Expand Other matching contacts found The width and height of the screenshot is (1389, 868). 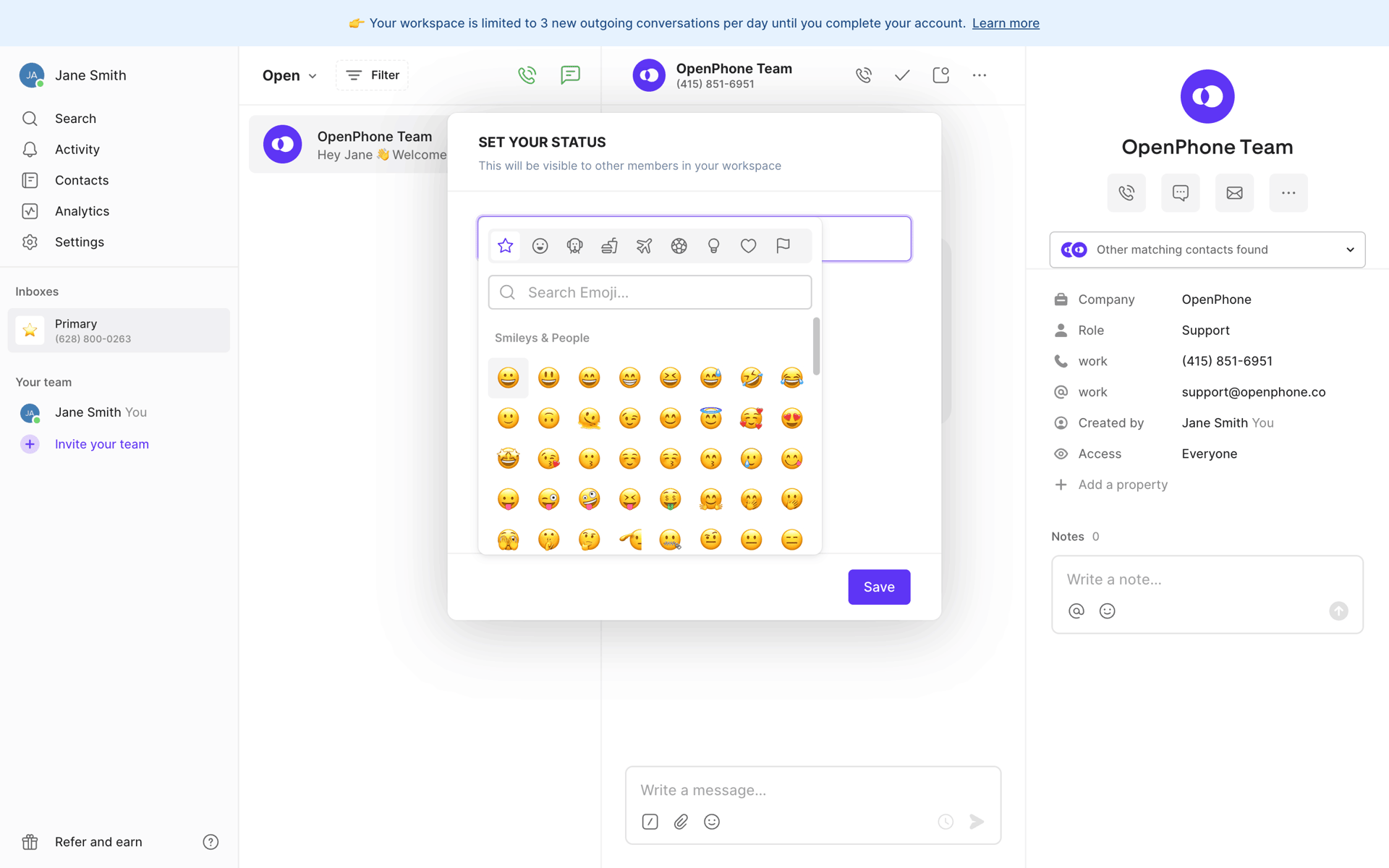pos(1207,250)
